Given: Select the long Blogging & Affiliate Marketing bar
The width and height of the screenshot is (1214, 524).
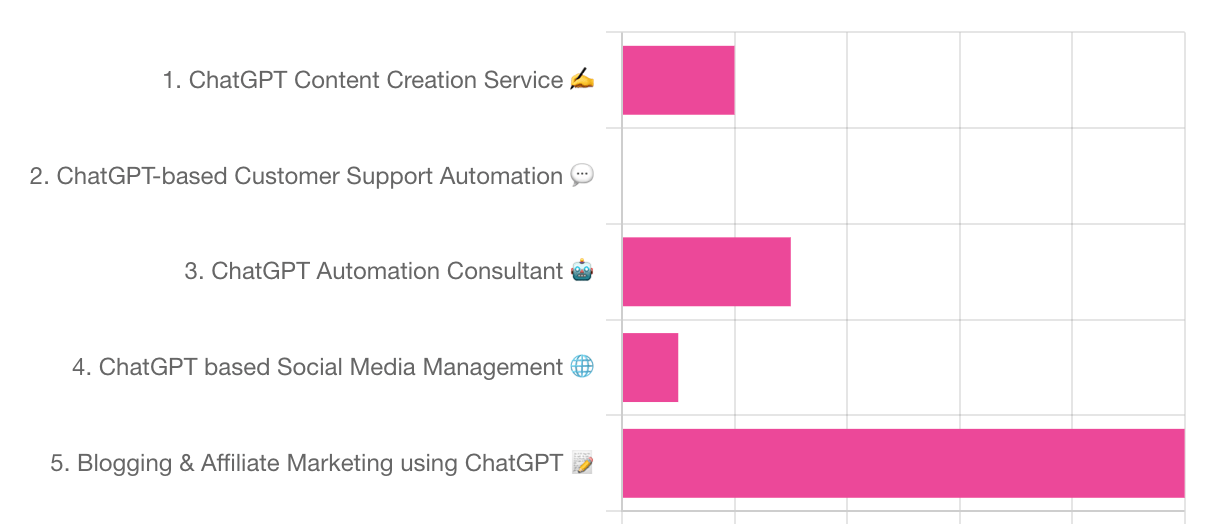Looking at the screenshot, I should point(903,463).
